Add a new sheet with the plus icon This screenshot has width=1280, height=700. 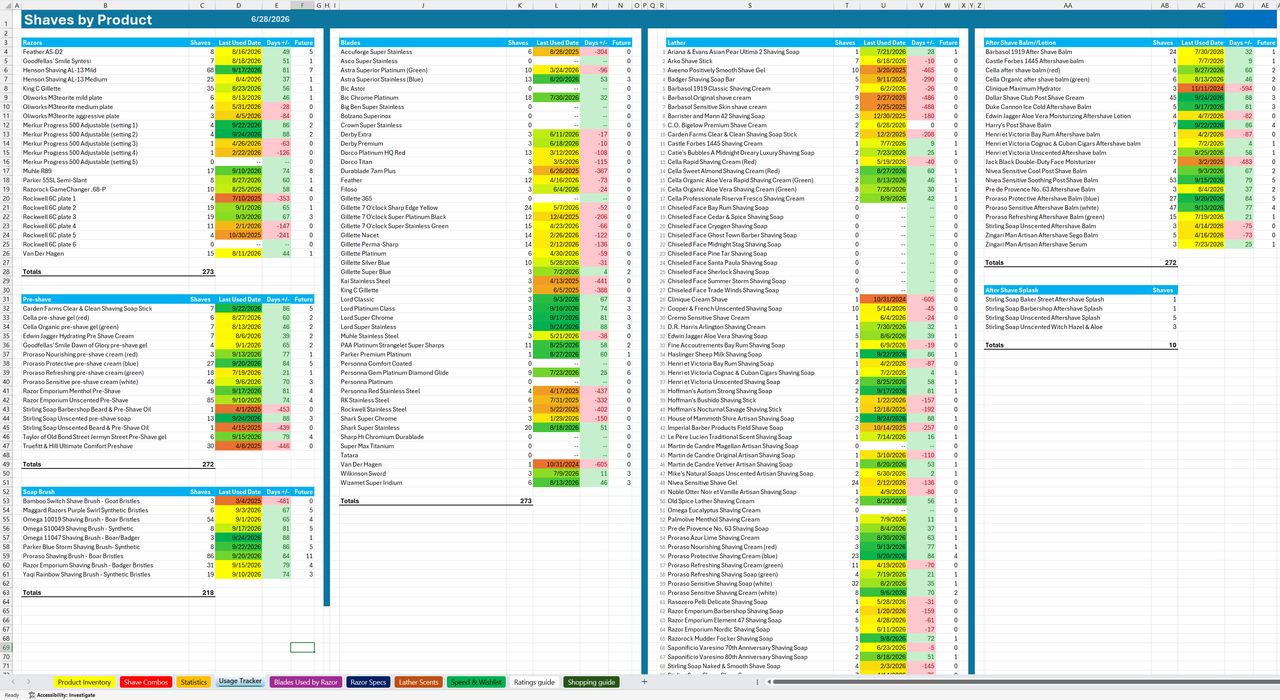tap(644, 682)
